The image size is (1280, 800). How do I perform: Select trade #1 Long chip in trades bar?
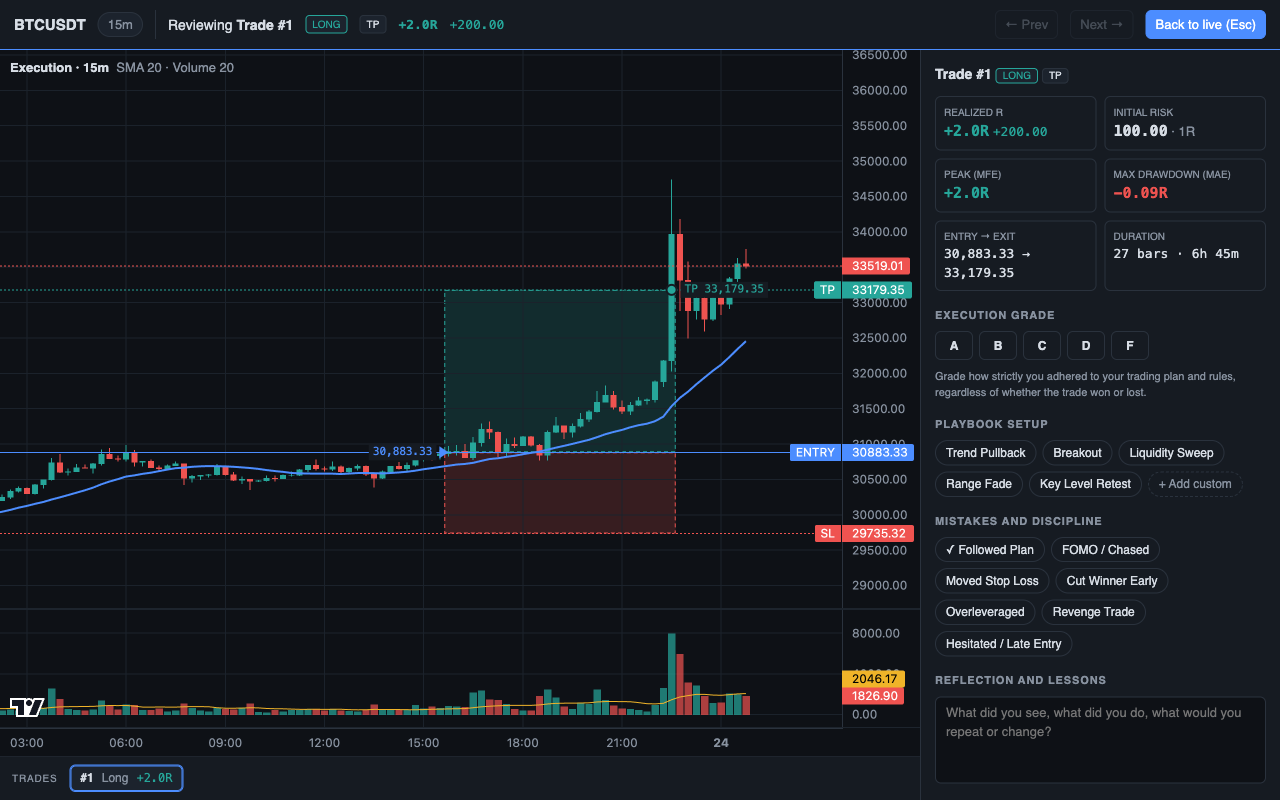tap(126, 778)
